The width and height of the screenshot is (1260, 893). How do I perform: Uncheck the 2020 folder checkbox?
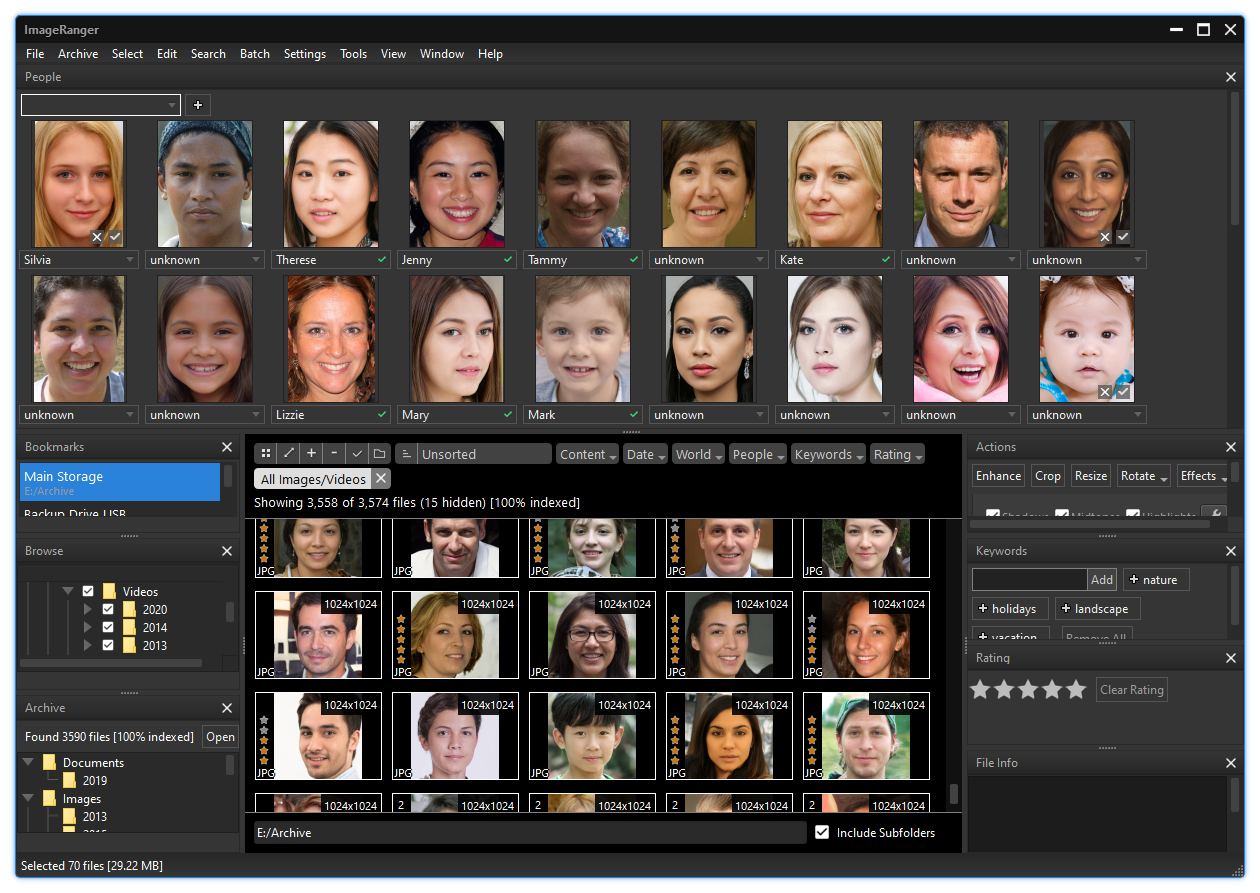(x=109, y=609)
